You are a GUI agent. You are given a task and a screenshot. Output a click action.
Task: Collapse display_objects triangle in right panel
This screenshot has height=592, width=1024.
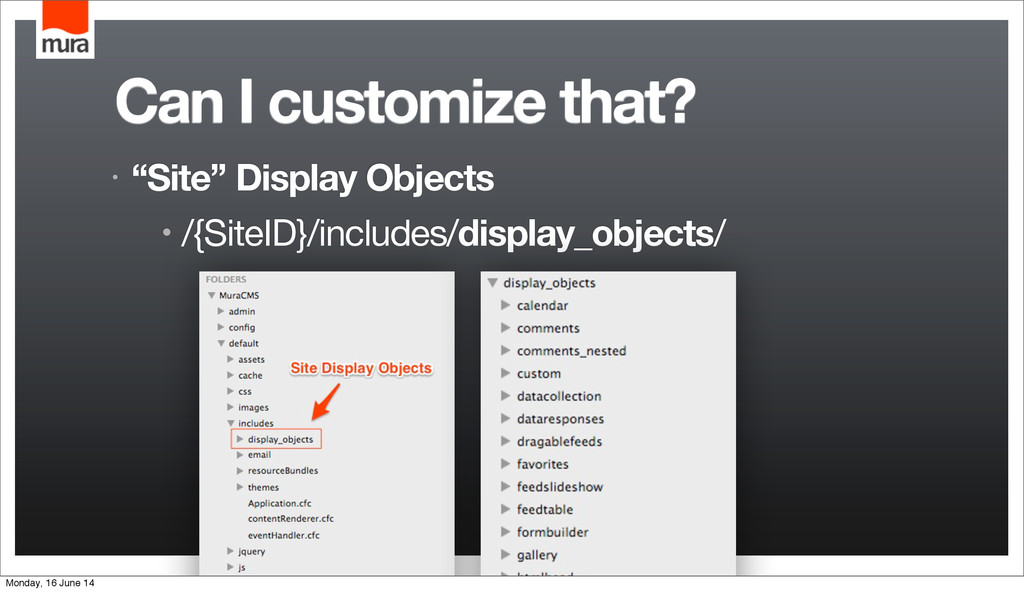pos(492,283)
